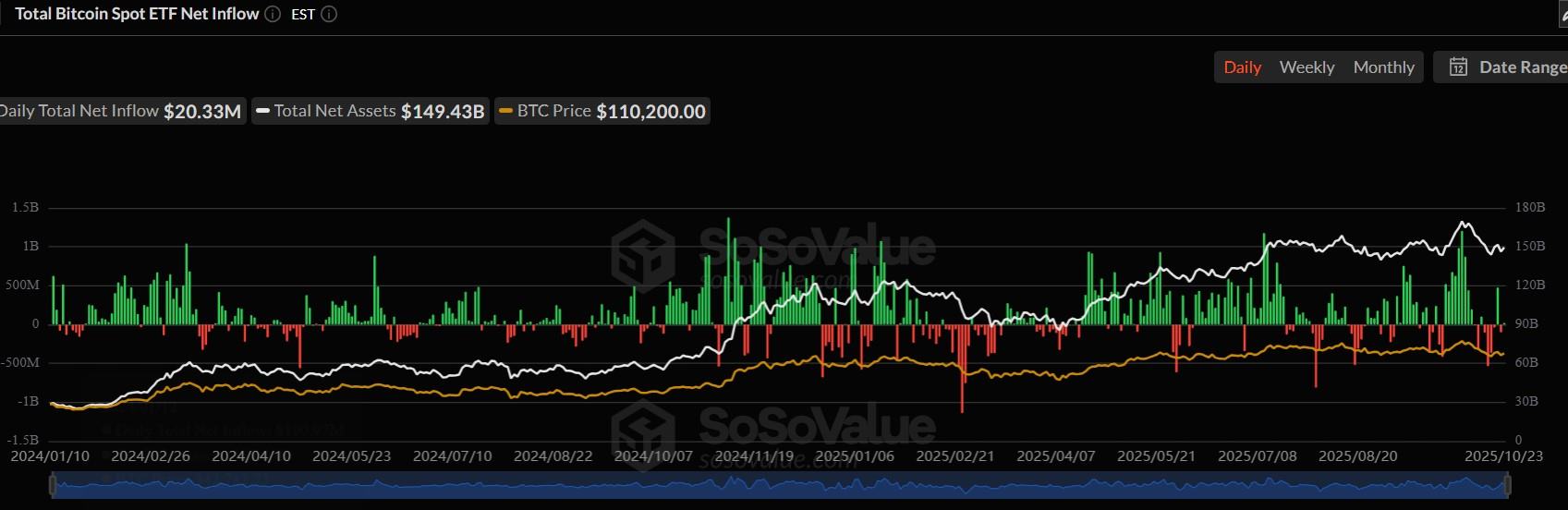Viewport: 1568px width, 510px height.
Task: Toggle the BTC Price legend
Action: point(602,111)
